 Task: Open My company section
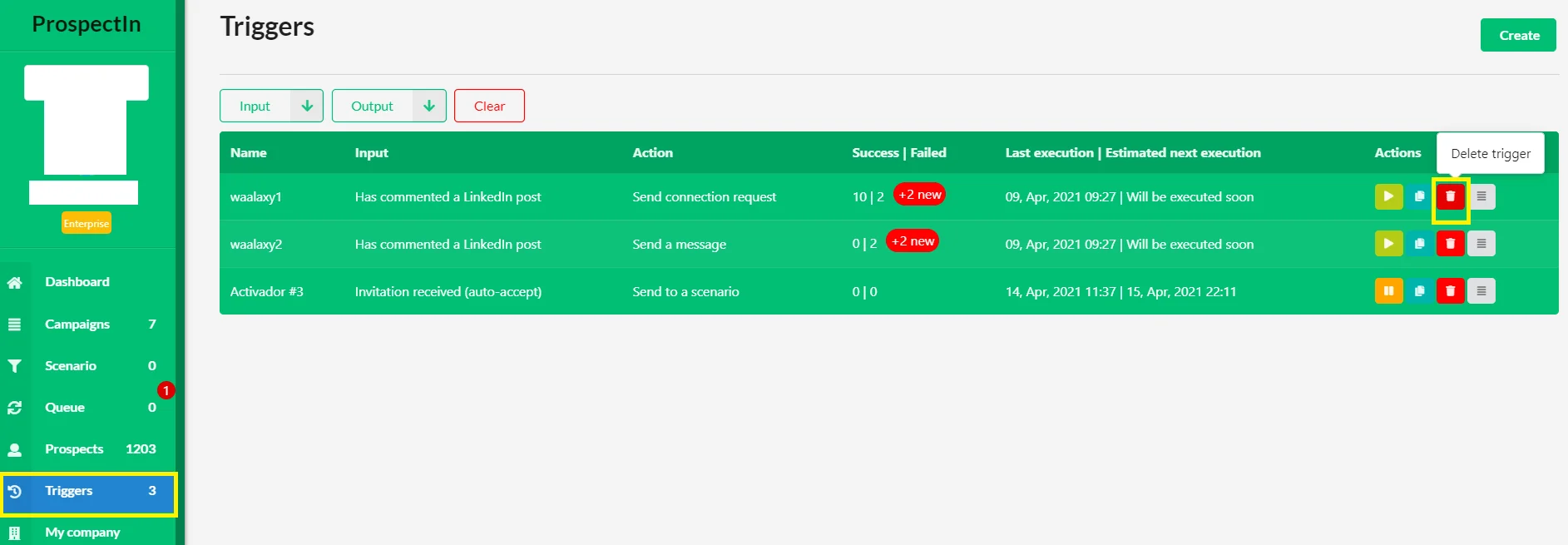82,533
